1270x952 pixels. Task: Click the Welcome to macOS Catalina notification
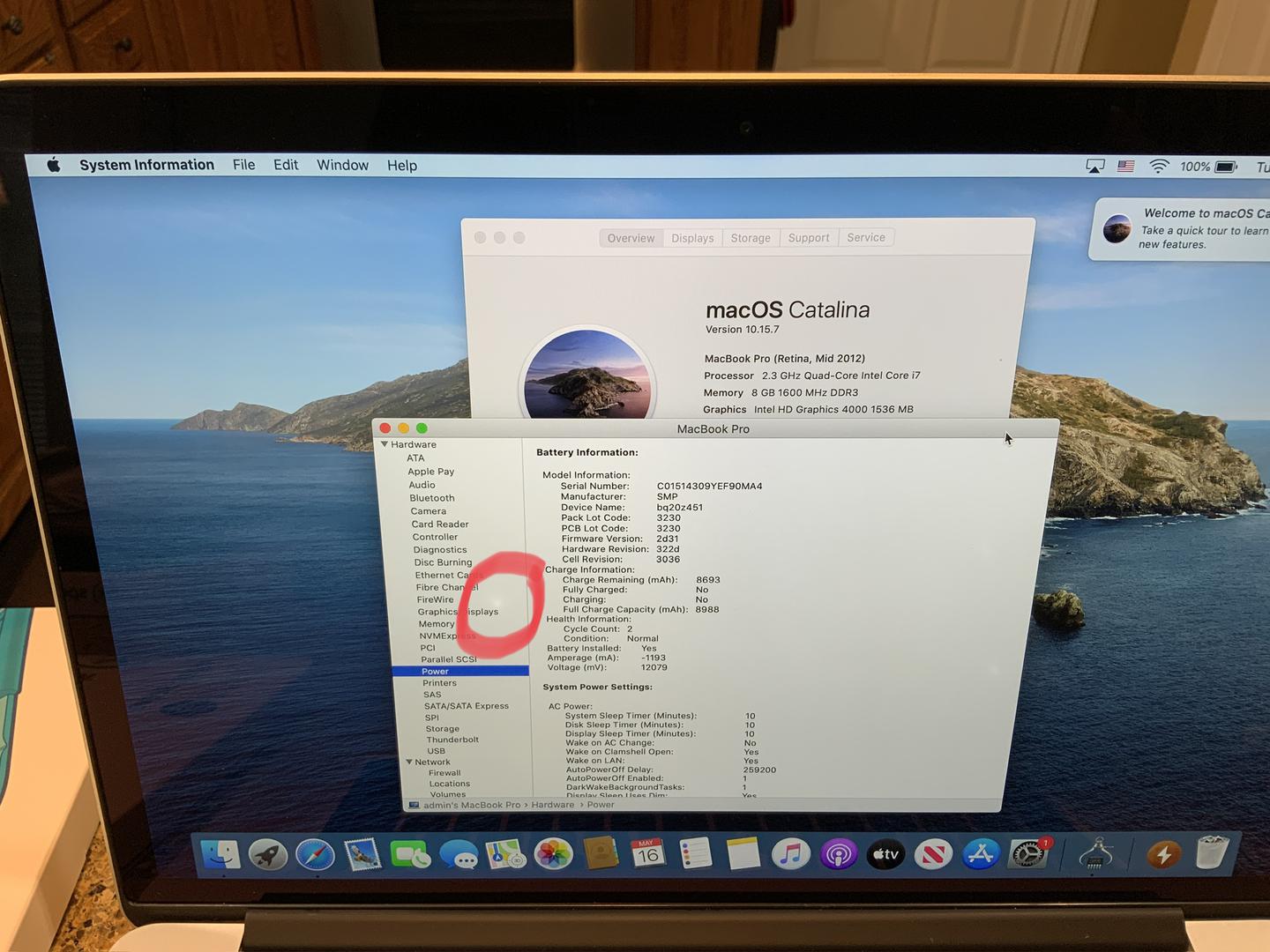coord(1182,228)
